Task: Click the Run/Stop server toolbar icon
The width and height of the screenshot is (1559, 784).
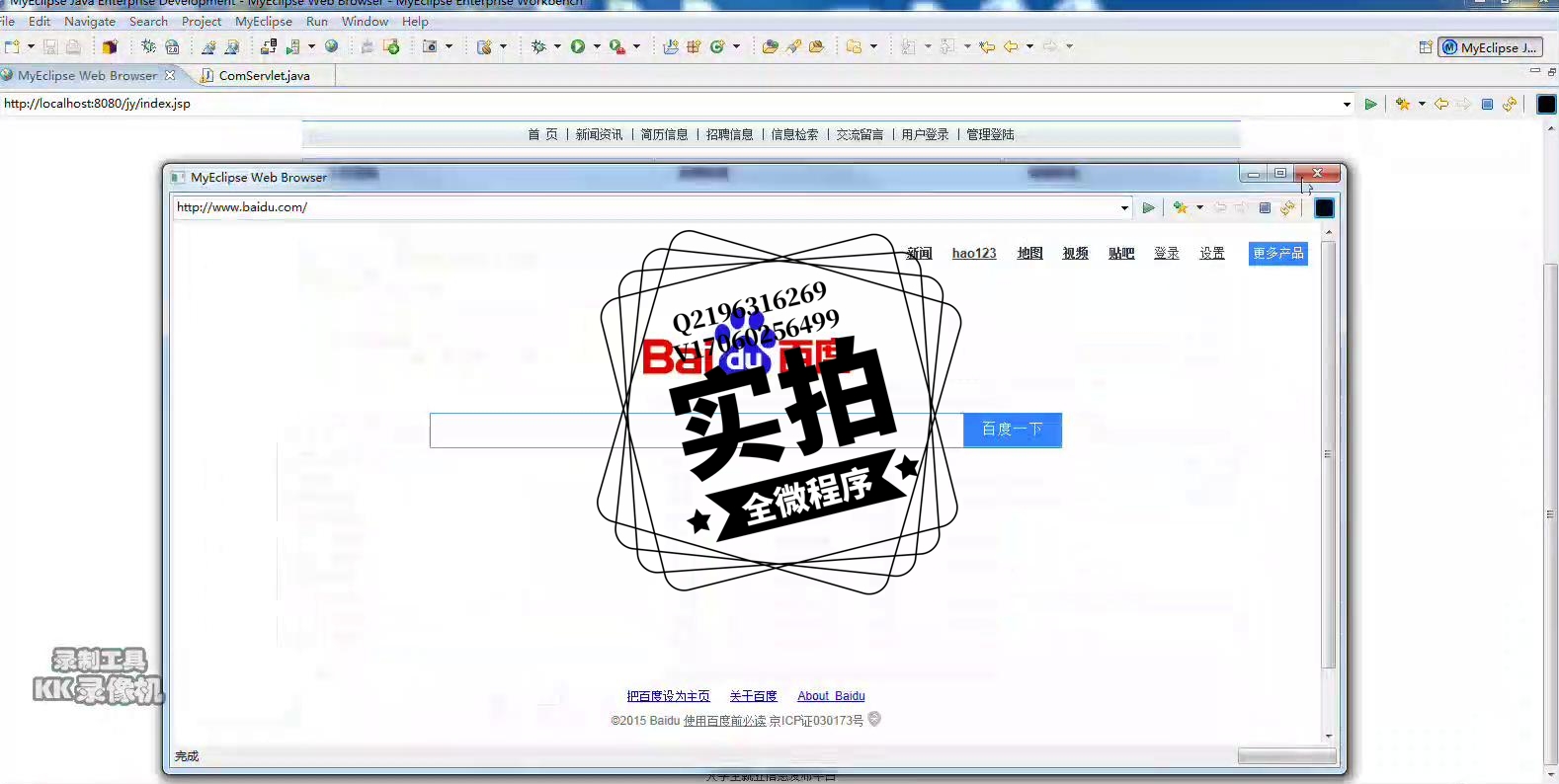Action: coord(293,46)
